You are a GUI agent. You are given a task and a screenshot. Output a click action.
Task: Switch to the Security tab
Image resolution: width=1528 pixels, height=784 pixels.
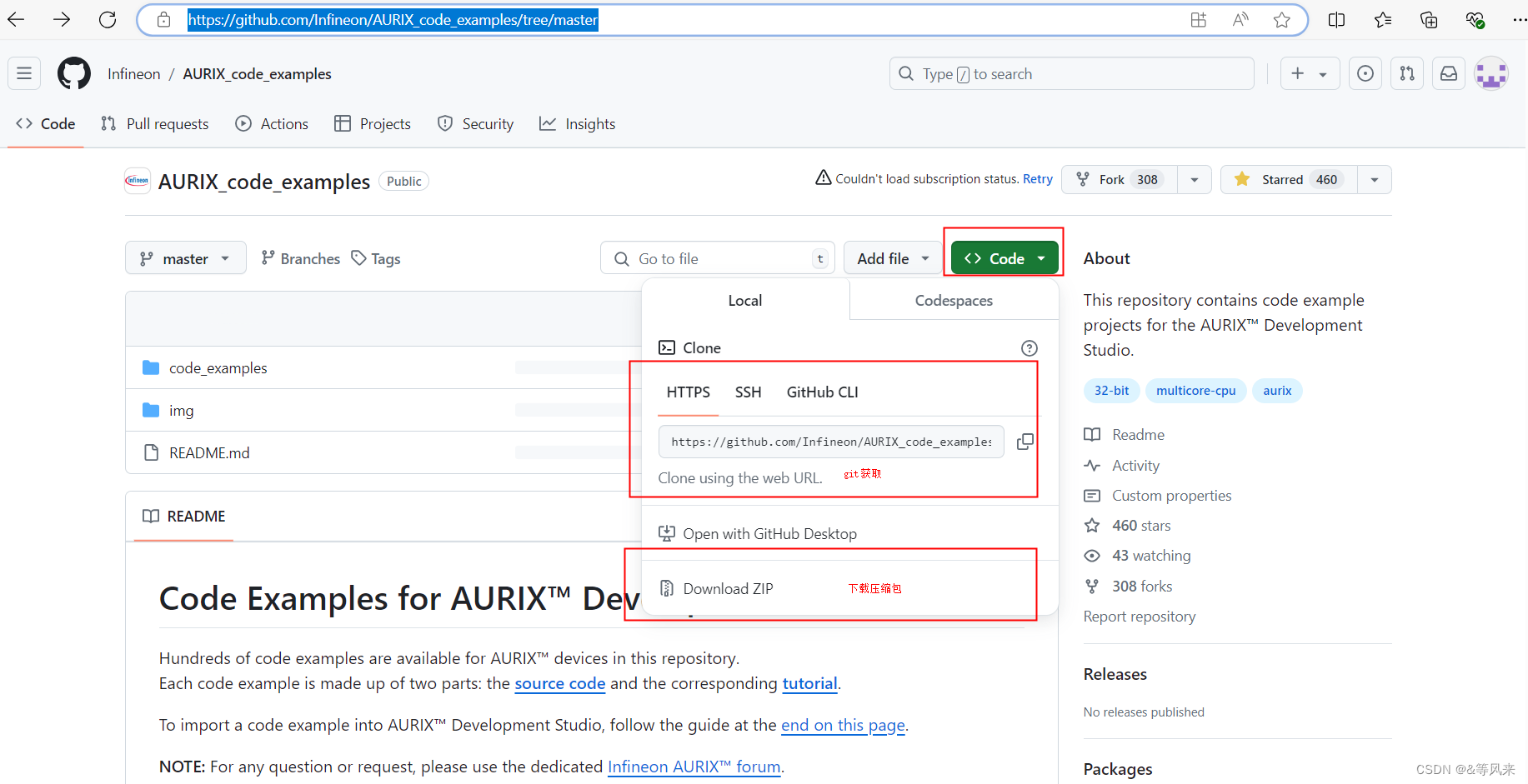click(476, 123)
